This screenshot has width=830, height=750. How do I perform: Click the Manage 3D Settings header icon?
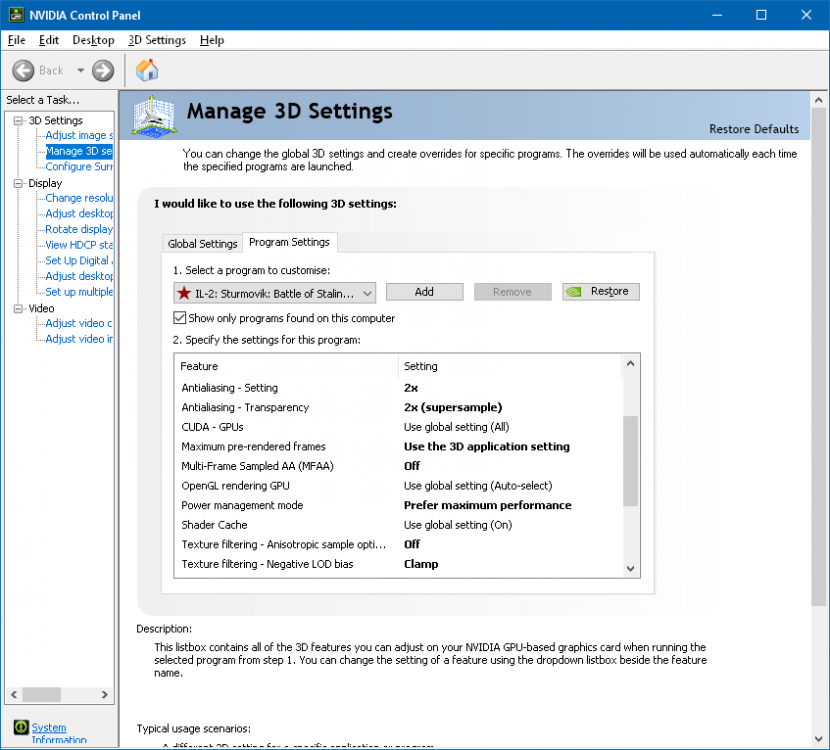click(x=155, y=115)
